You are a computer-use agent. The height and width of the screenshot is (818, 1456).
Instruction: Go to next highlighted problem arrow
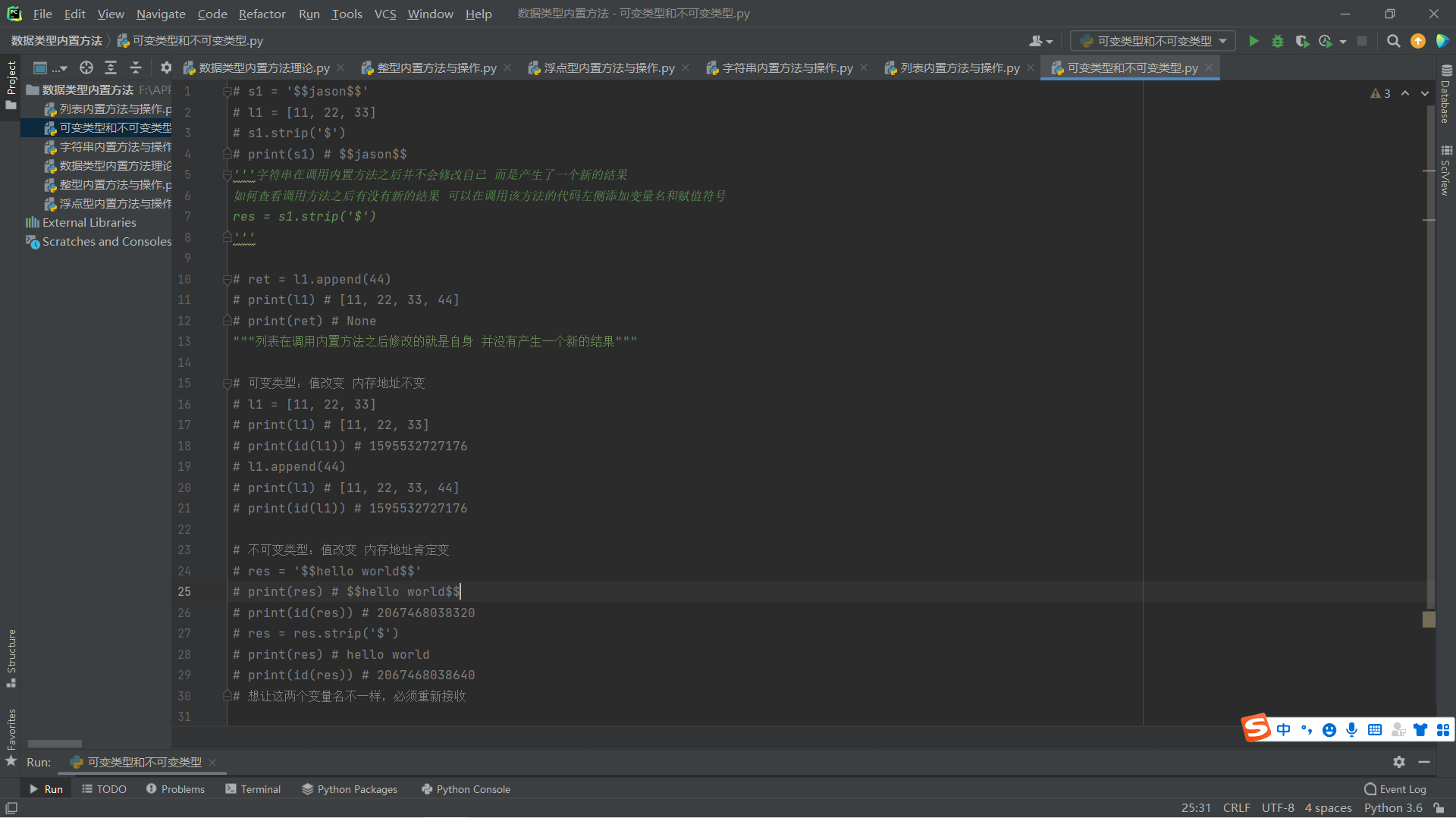pyautogui.click(x=1425, y=93)
